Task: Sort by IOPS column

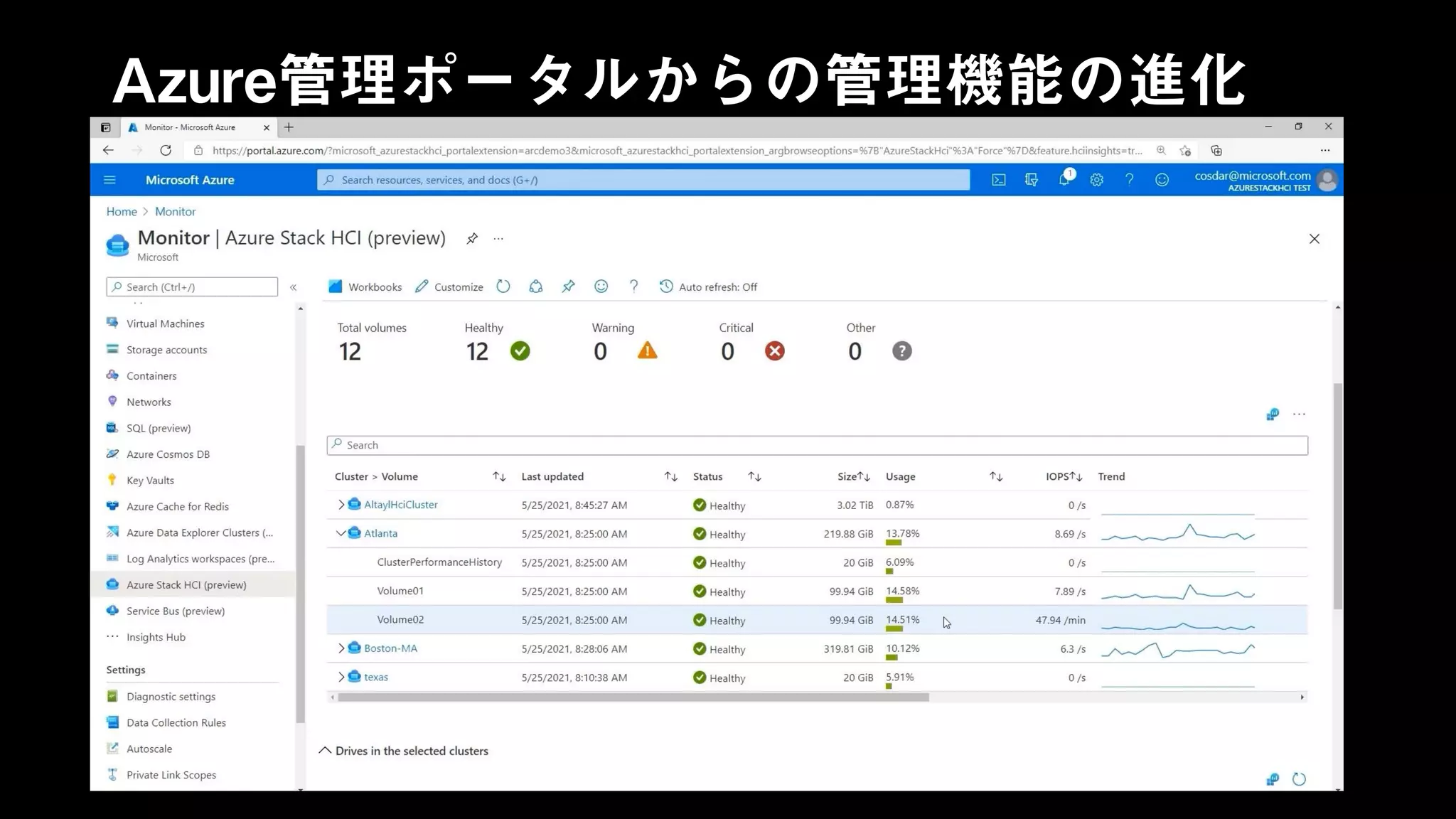Action: click(x=1076, y=476)
